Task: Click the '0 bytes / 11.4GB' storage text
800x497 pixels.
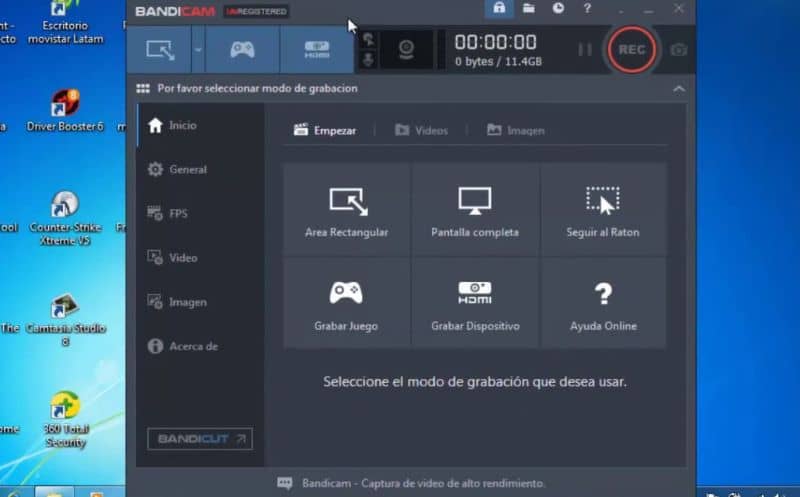Action: [x=498, y=62]
